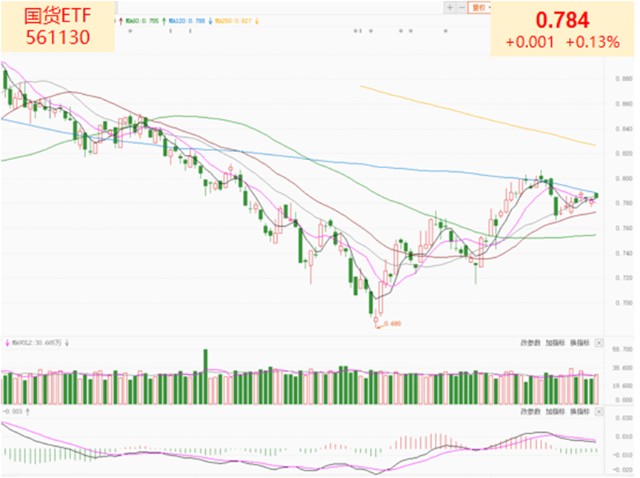Click 加指标 in the MACD panel
Image resolution: width=640 pixels, height=478 pixels.
[x=555, y=411]
